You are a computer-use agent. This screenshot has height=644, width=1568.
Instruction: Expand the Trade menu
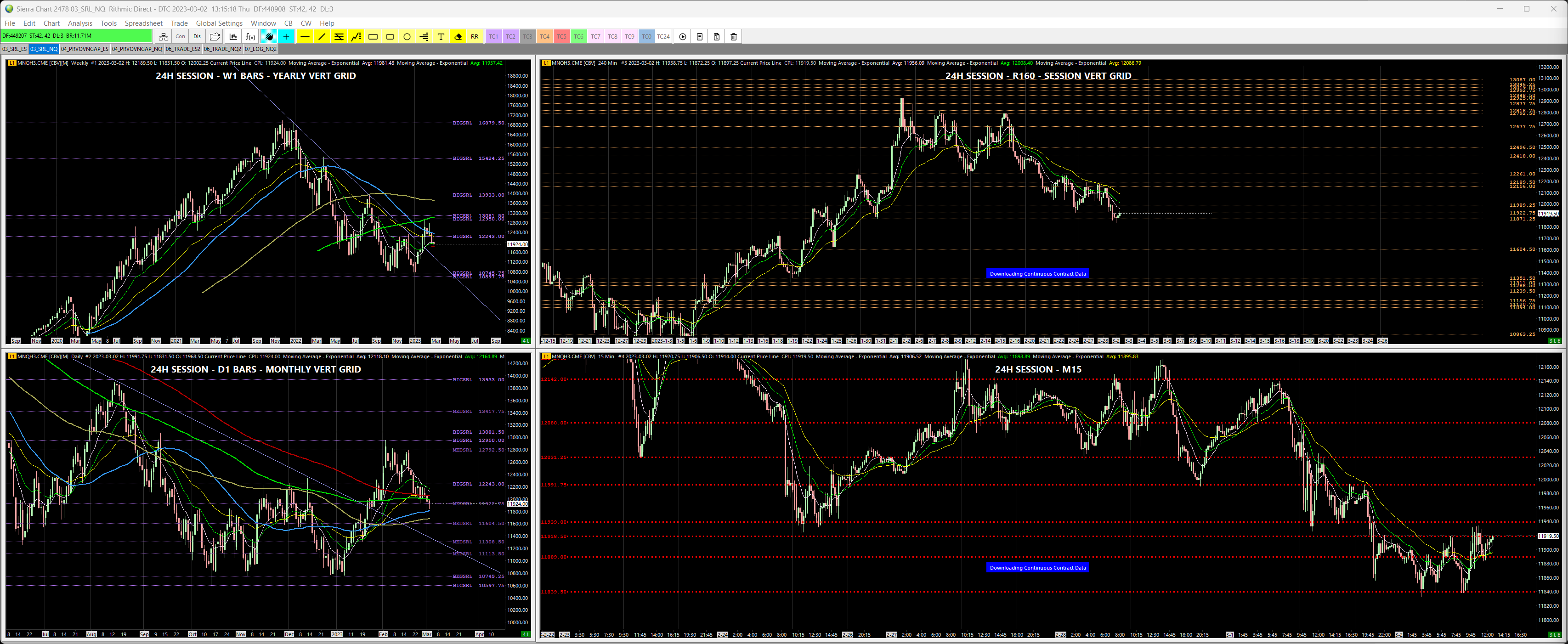179,23
